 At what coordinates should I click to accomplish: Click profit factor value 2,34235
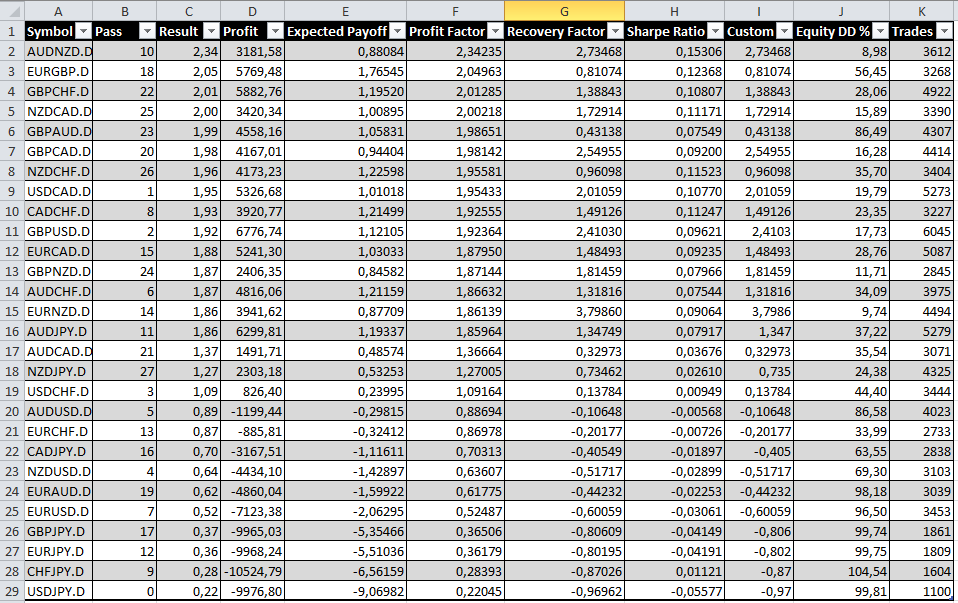(x=455, y=51)
